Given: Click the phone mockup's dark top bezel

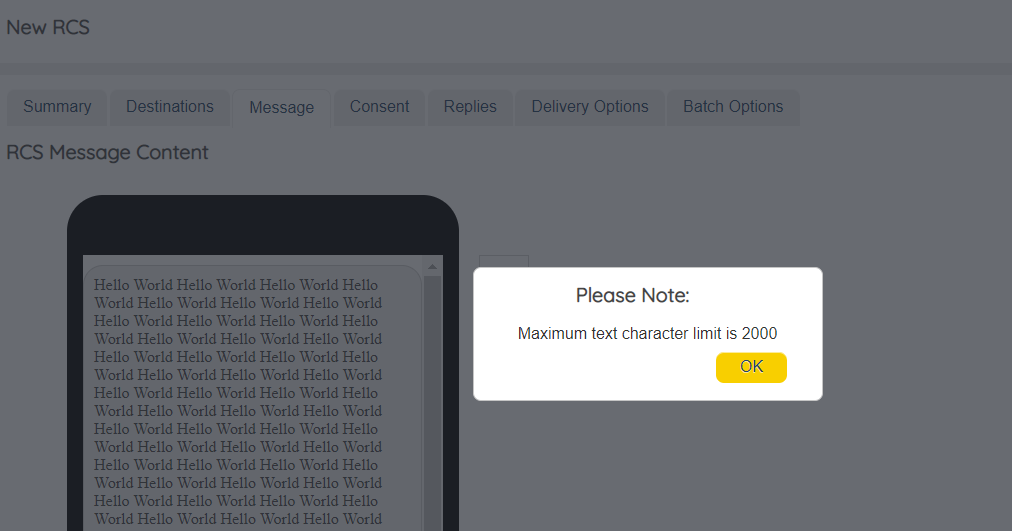Looking at the screenshot, I should 262,225.
